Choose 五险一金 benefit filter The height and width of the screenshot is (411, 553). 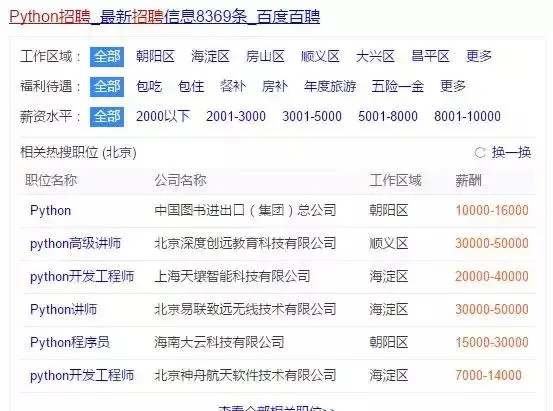coord(397,86)
